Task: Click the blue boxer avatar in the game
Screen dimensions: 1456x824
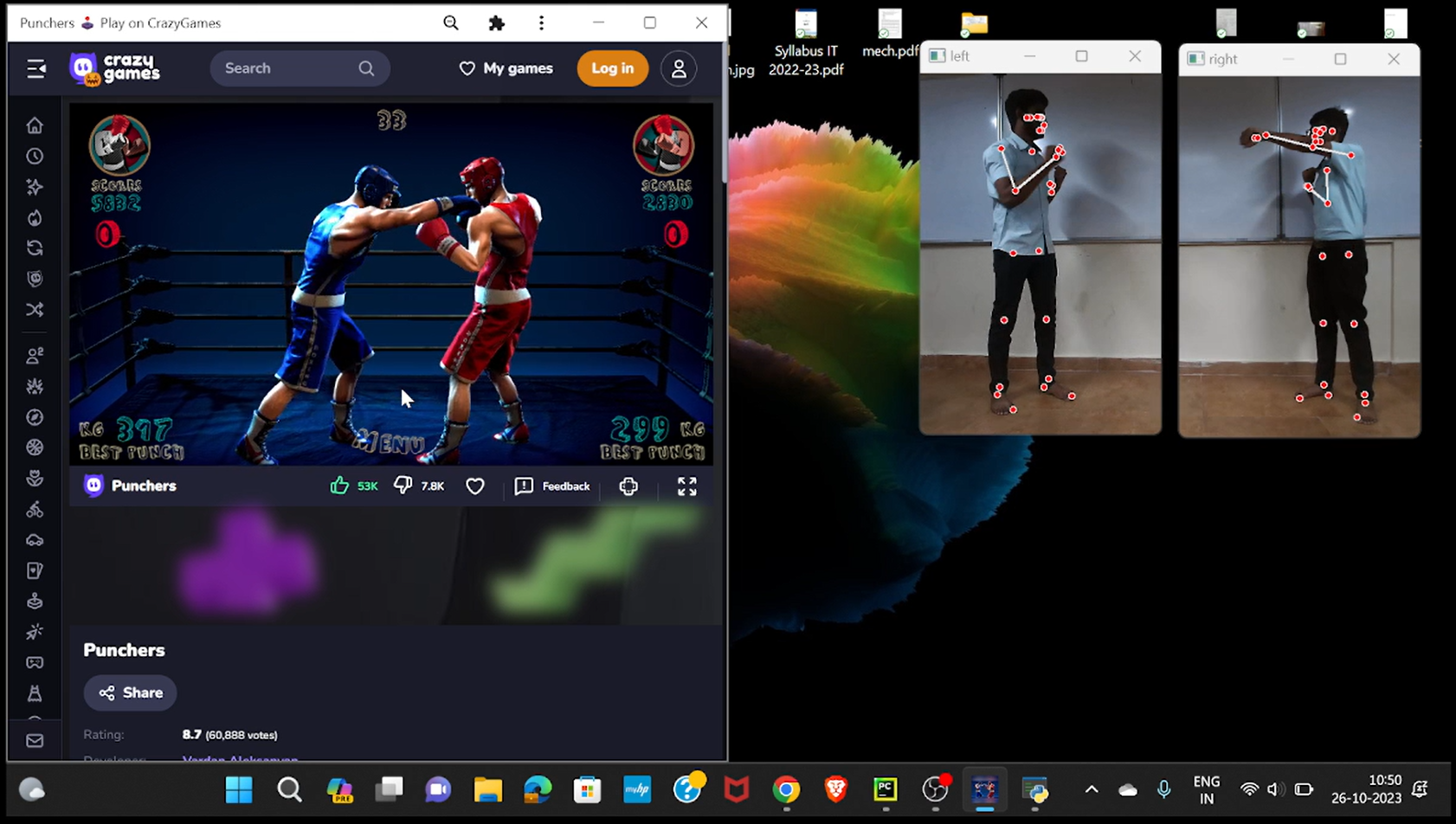Action: pos(119,145)
